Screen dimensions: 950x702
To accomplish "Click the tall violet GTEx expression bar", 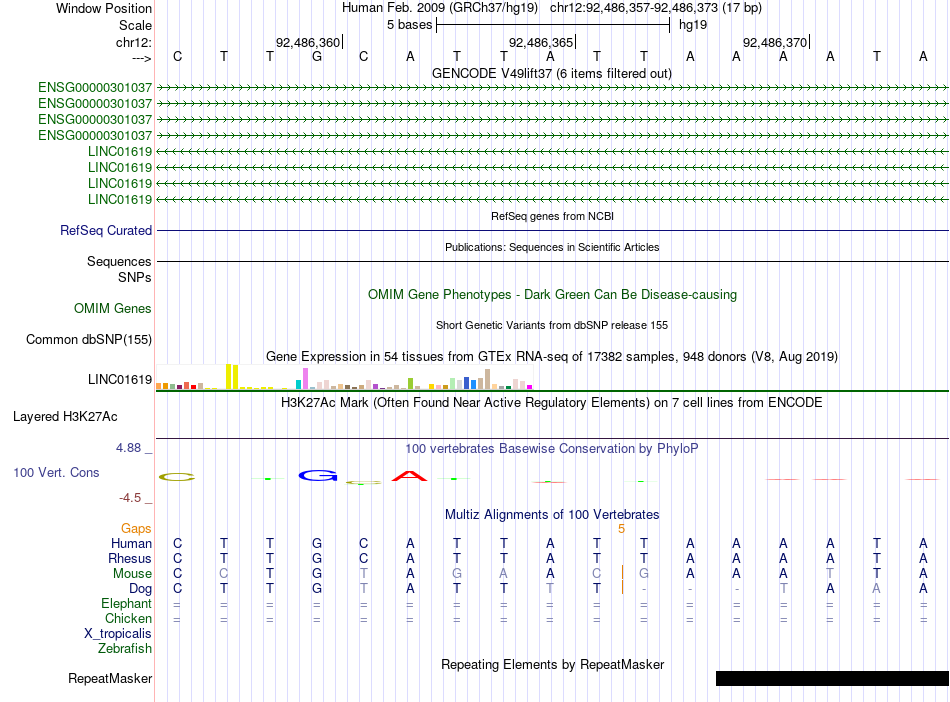I will 306,379.
